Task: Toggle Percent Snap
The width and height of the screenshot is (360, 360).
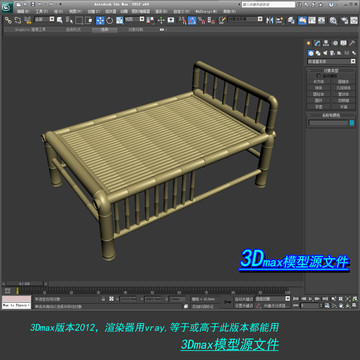Action: [201, 20]
